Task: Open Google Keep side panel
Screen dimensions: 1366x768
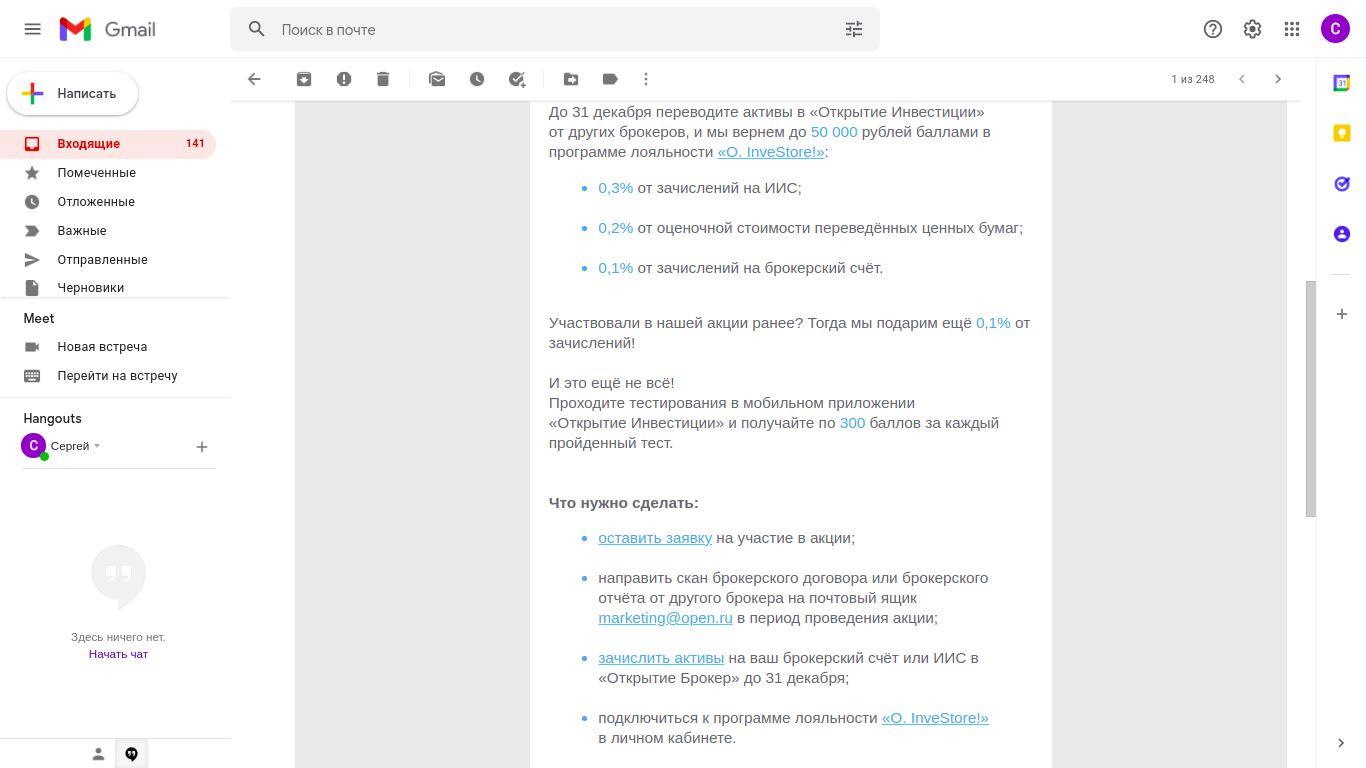Action: pyautogui.click(x=1342, y=133)
